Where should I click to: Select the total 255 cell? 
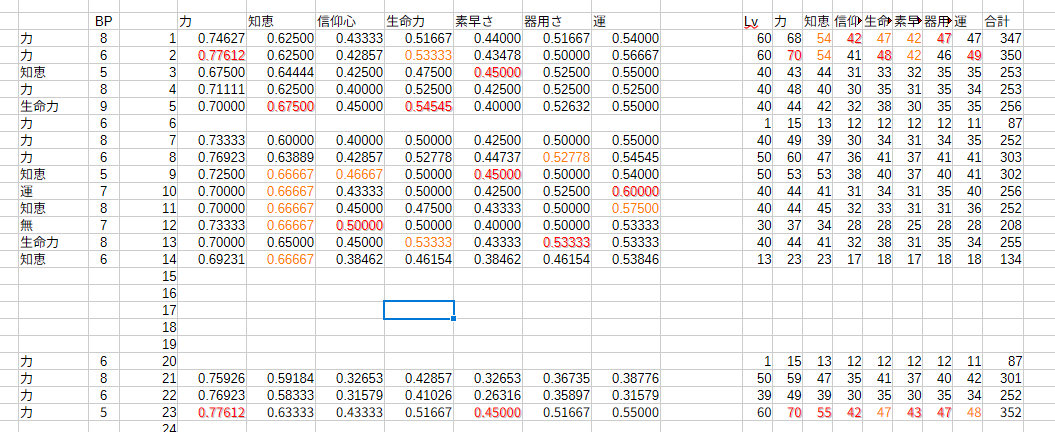[1003, 242]
